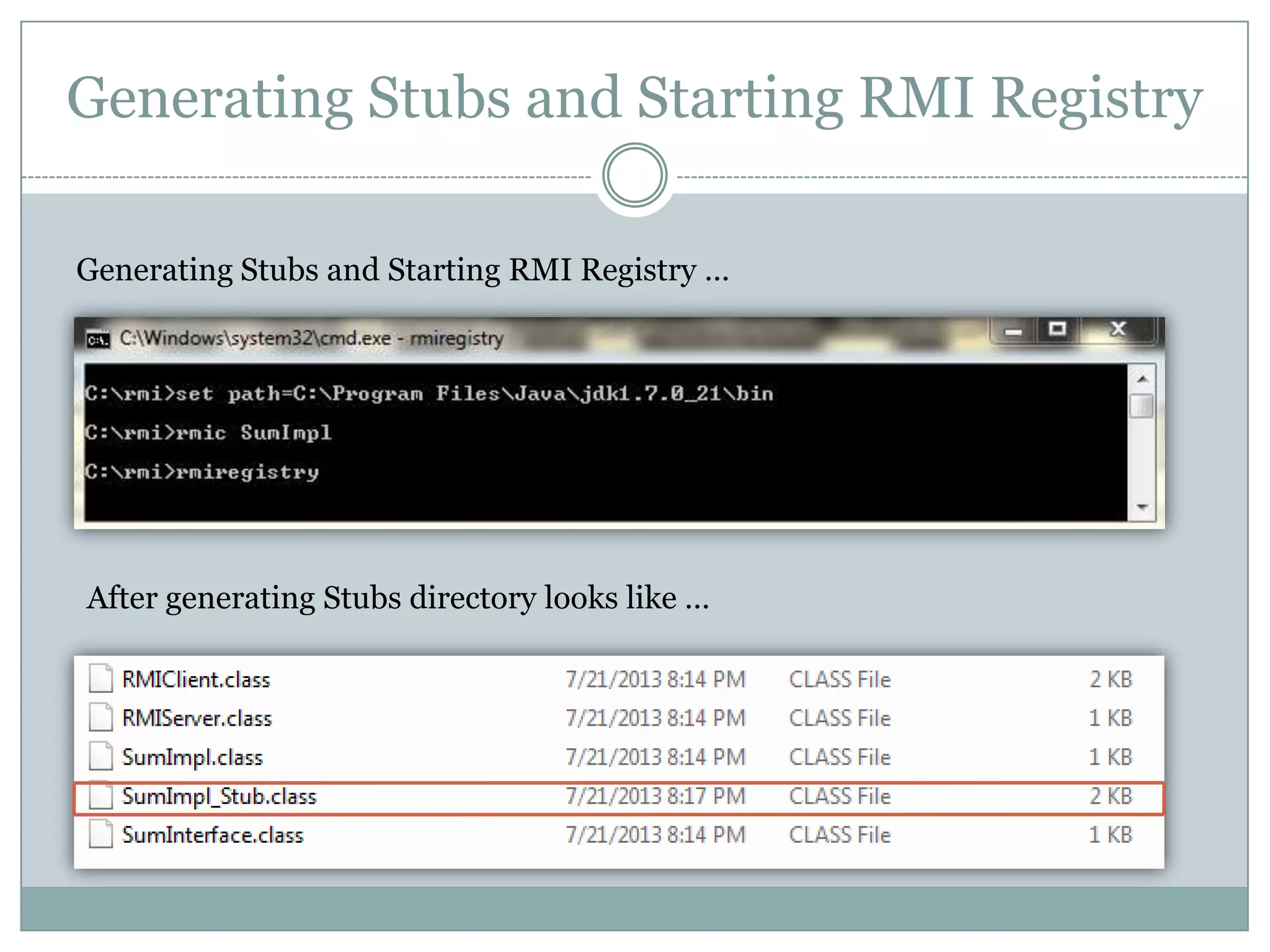Click the date of SumImpl_Stub.class, 8:17 PM
Viewport: 1270px width, 952px height.
point(655,796)
